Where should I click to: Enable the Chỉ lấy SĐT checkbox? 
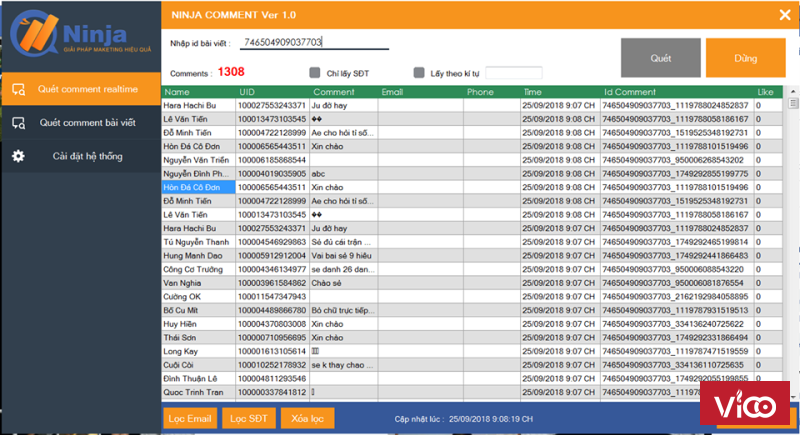click(315, 73)
